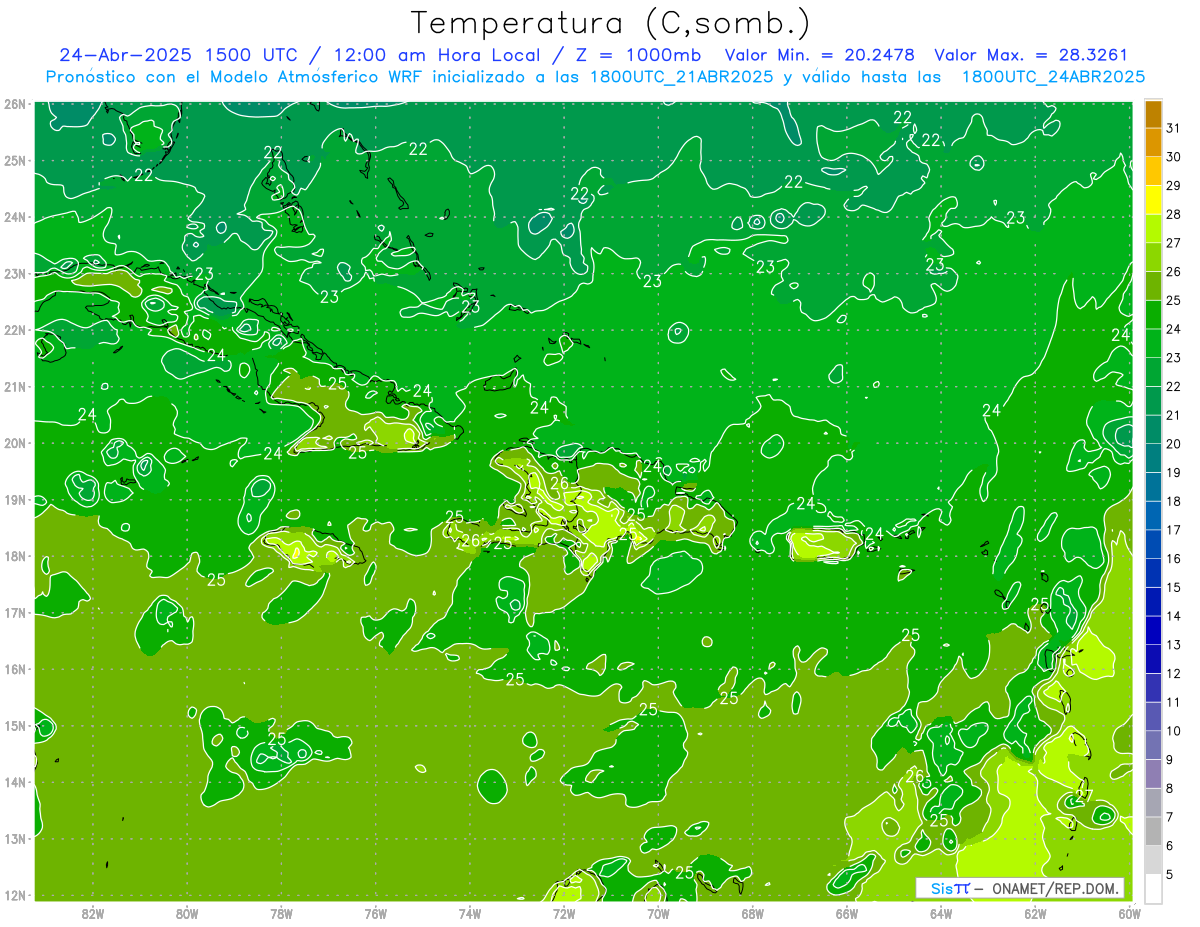
Task: Click the title 'Temperatura (C,somb.)'
Action: (x=611, y=23)
